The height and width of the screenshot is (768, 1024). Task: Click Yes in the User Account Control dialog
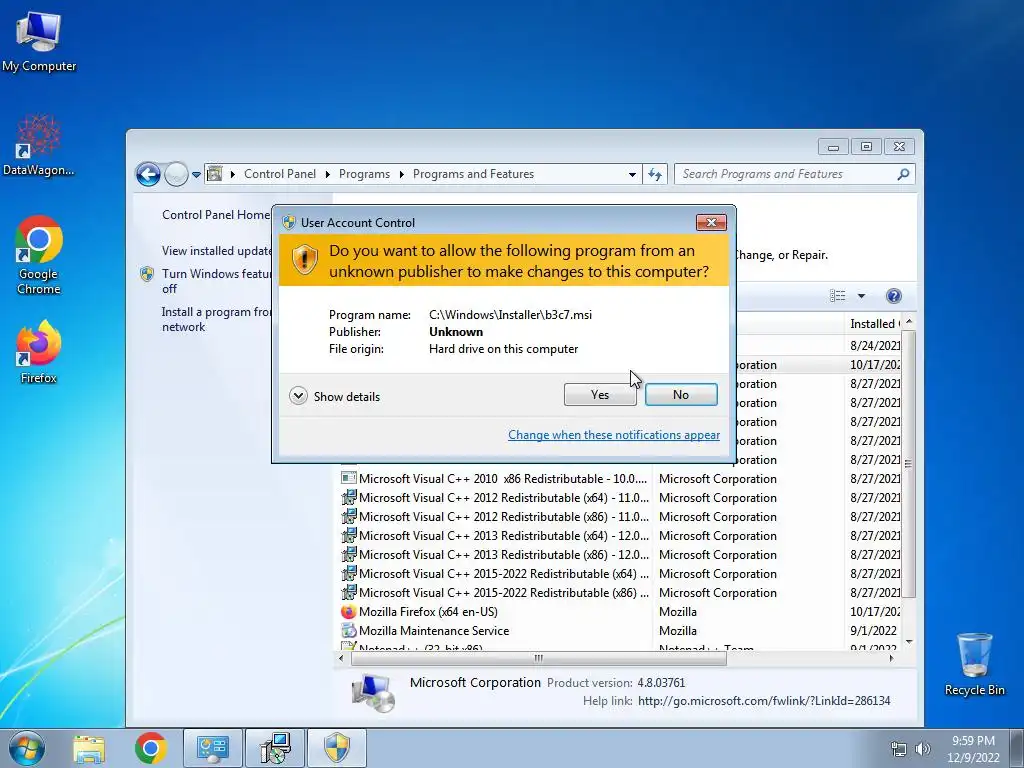(600, 394)
